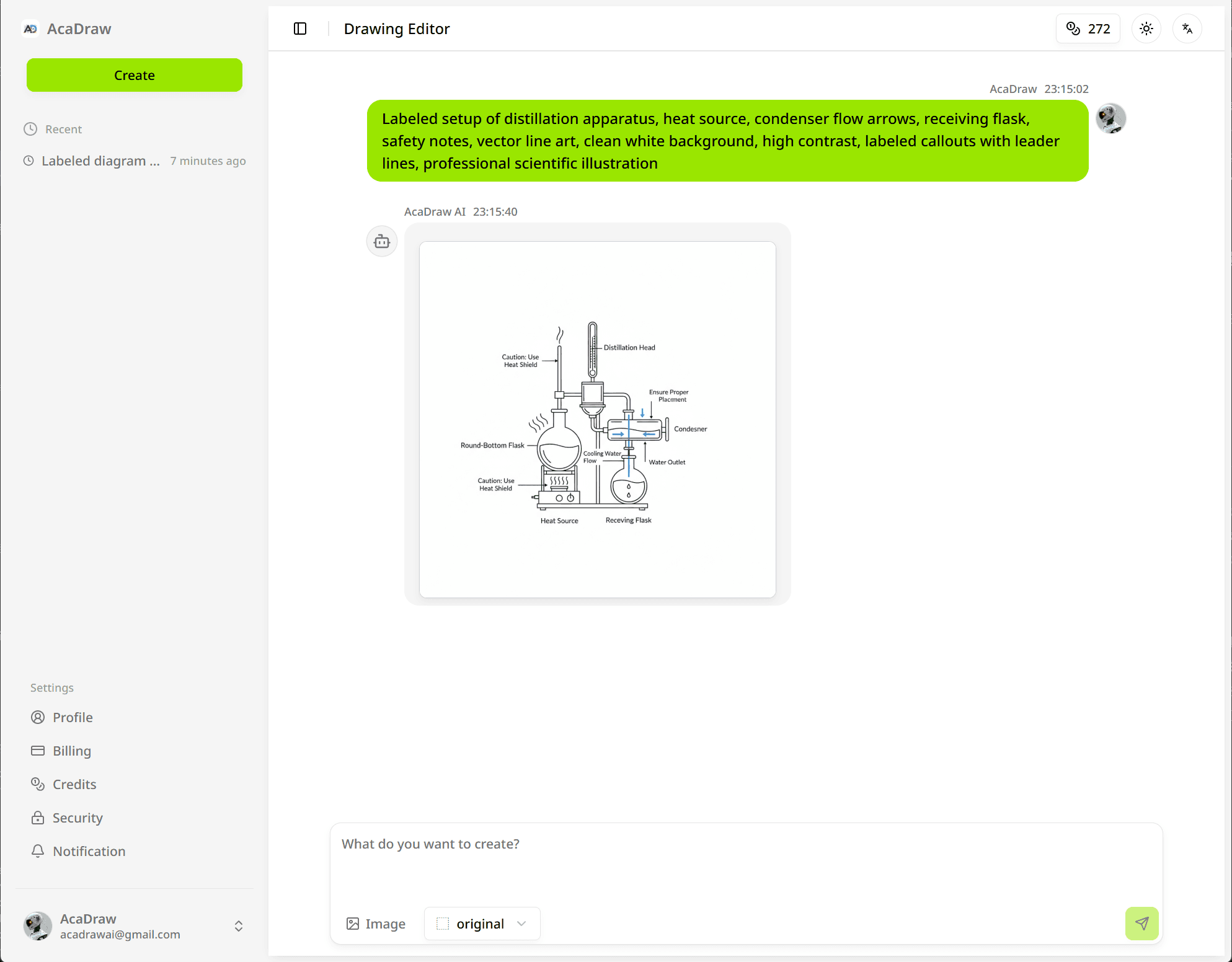Switch to the Drawing Editor tab
Screen dimensions: 1232x962
pos(397,29)
